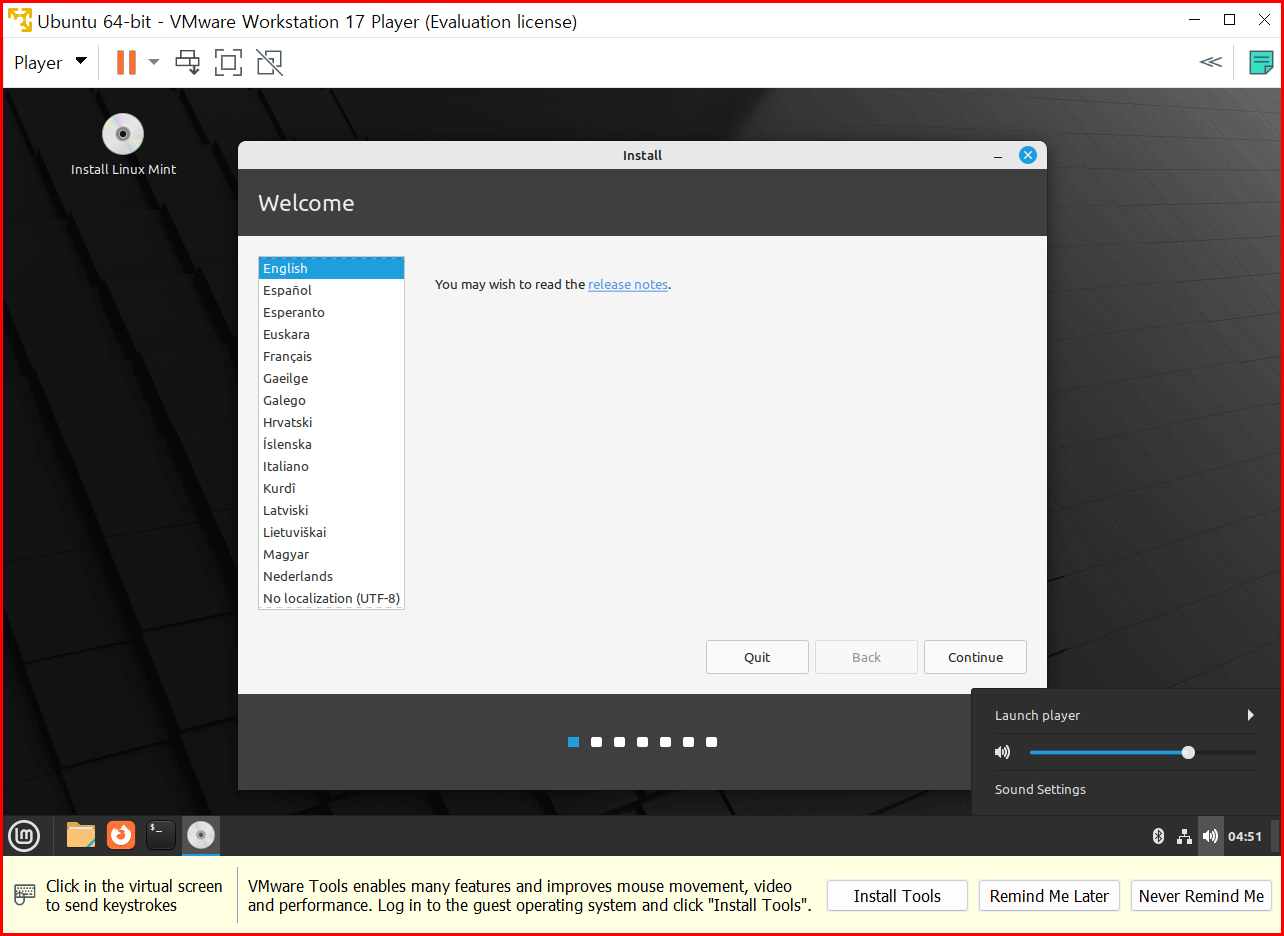Click Remind Me Later

tap(1049, 896)
